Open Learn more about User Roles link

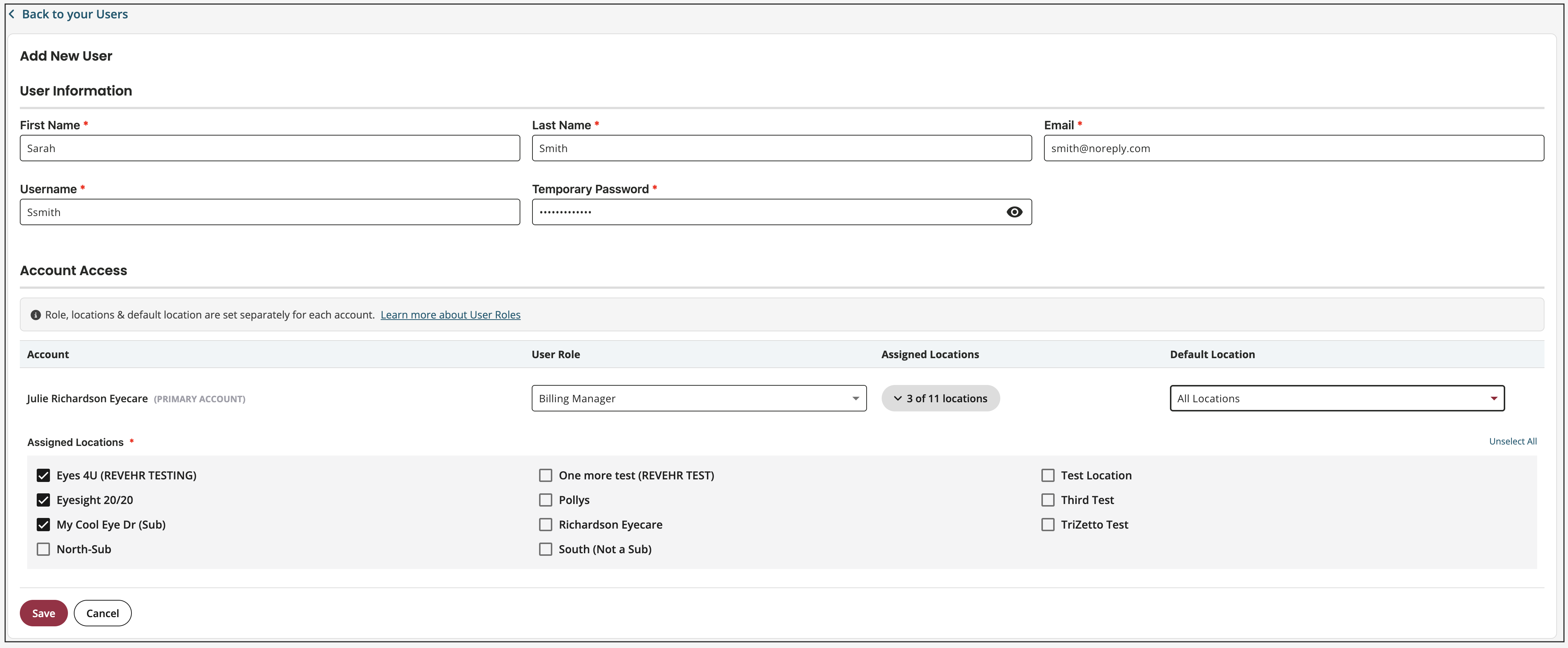click(451, 315)
